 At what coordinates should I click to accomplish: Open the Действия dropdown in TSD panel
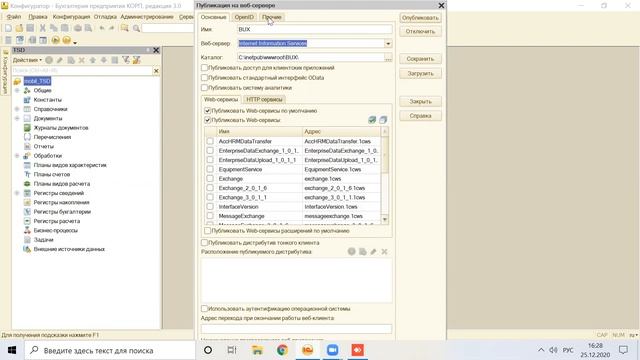point(27,60)
